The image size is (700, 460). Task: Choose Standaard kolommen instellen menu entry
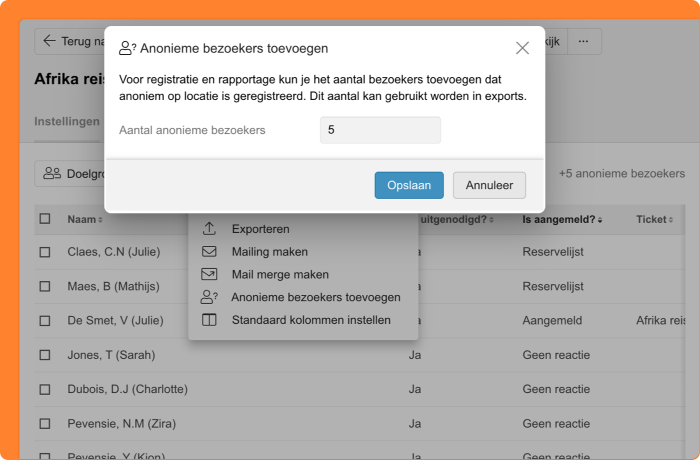coord(311,320)
